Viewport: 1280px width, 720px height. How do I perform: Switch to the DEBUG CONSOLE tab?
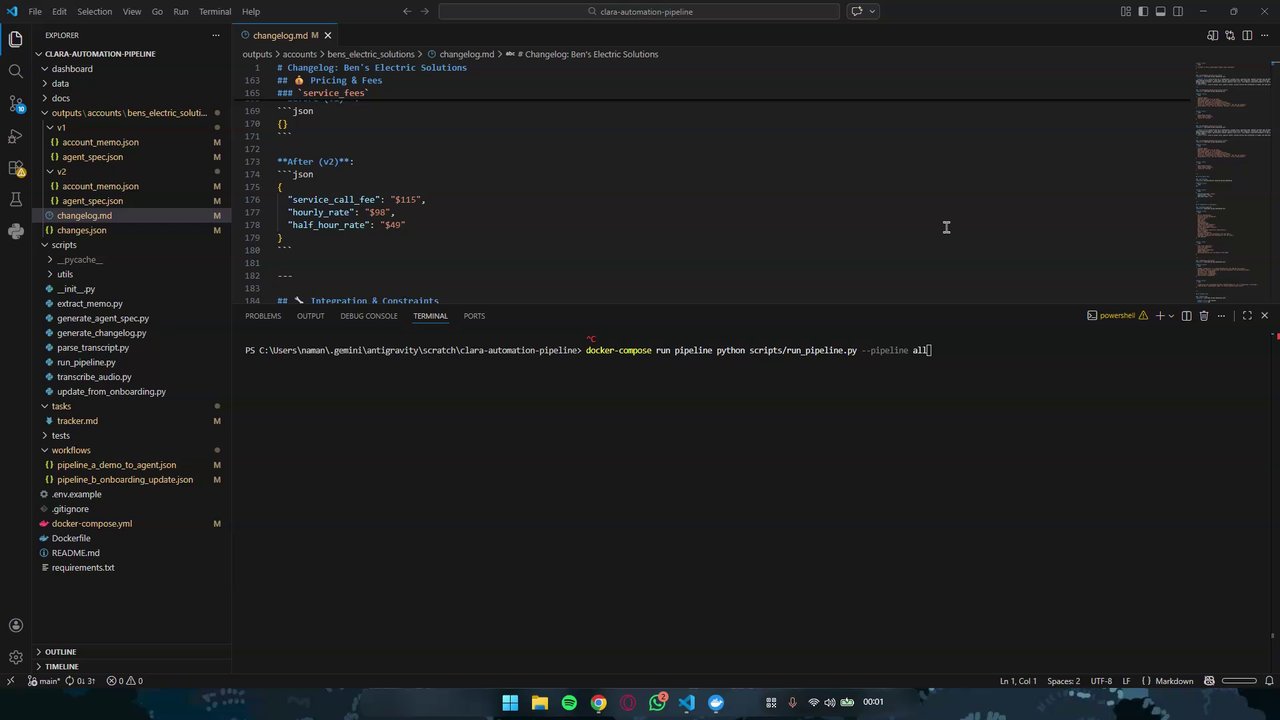coord(369,316)
